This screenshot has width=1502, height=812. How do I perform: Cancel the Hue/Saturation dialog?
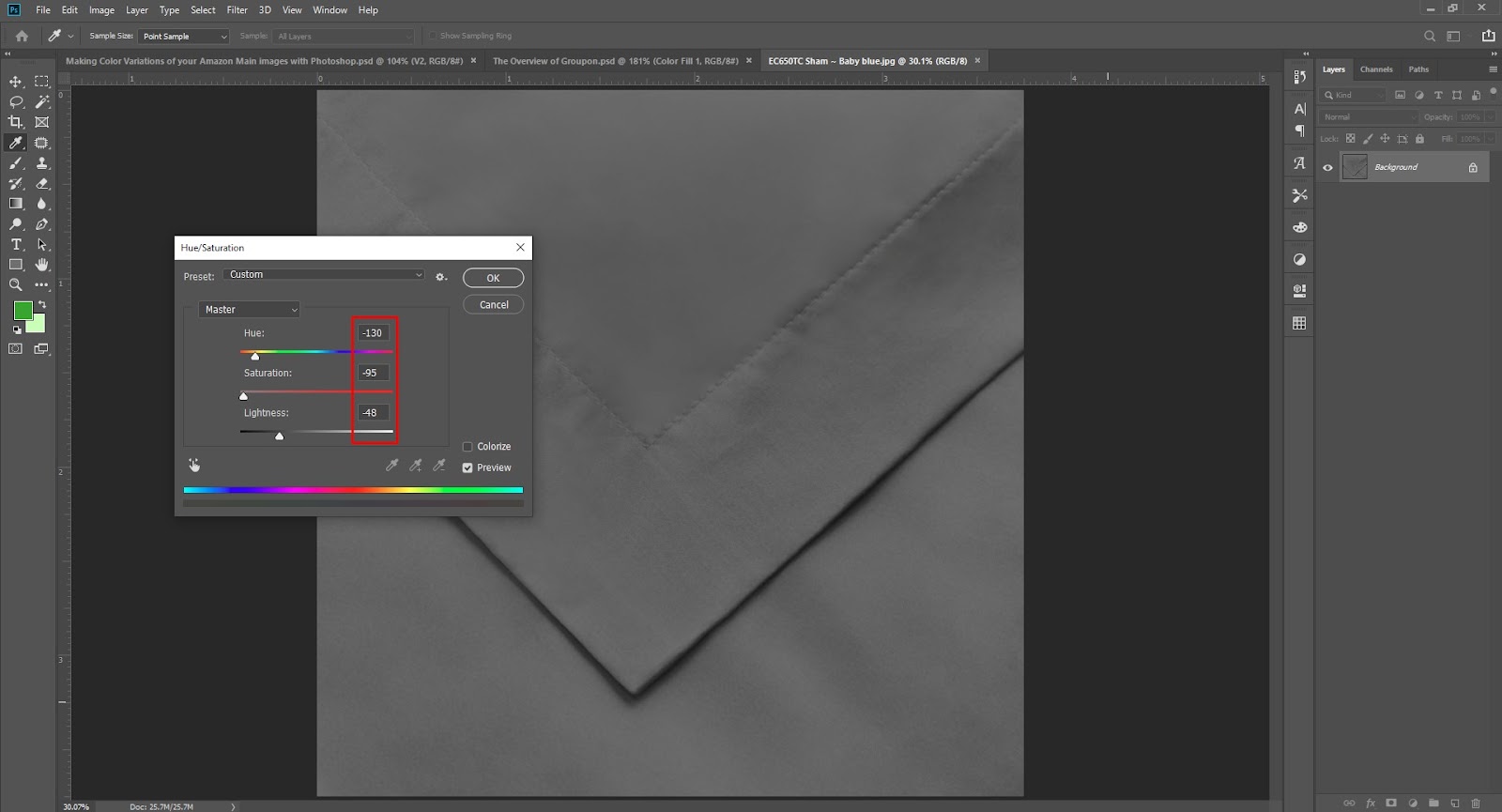pos(494,305)
